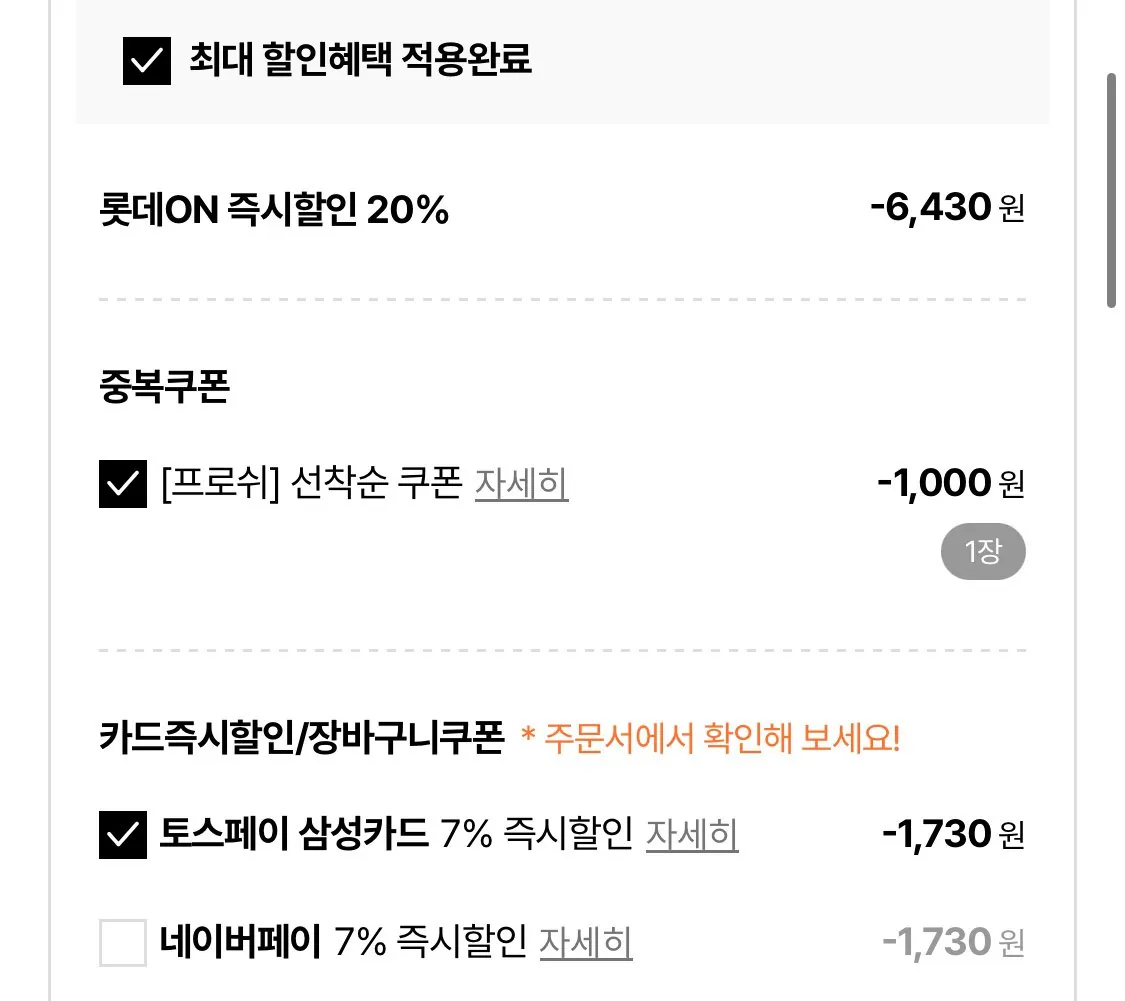Click the vertical scrollbar thumb
Viewport: 1125px width, 1001px height.
coord(1111,190)
